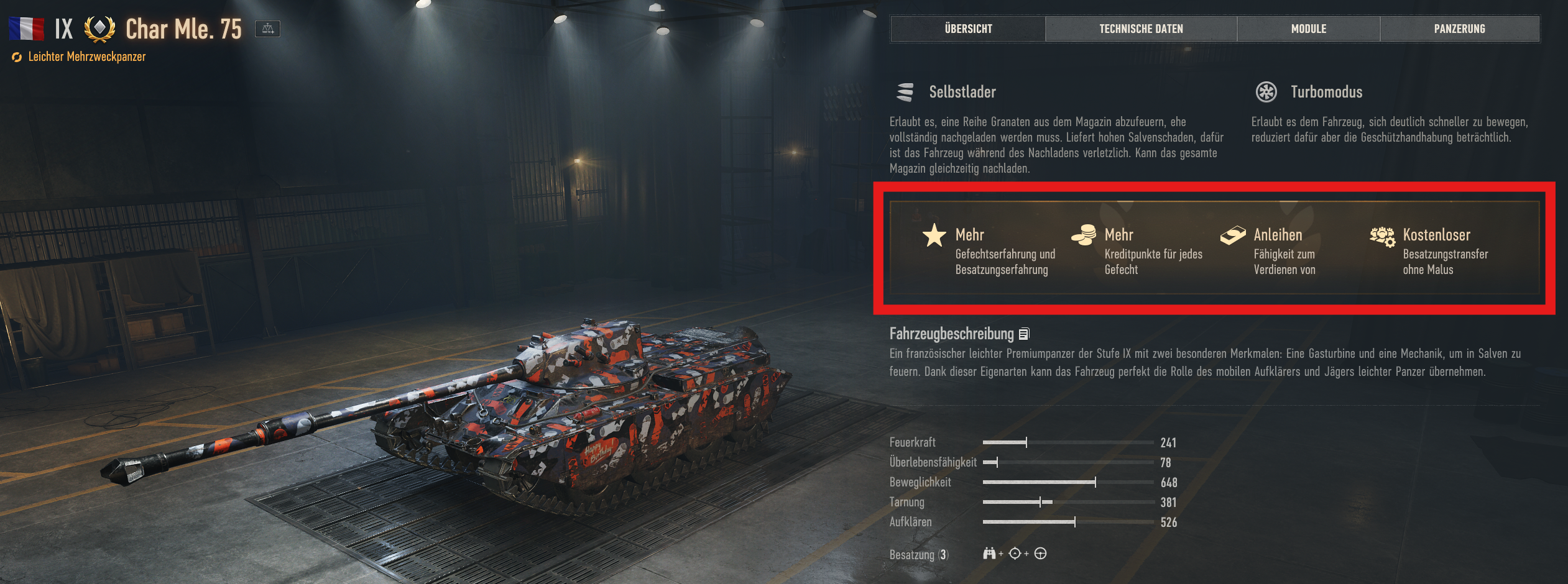This screenshot has height=584, width=1568.
Task: Switch to the Übersicht tab
Action: click(x=968, y=29)
